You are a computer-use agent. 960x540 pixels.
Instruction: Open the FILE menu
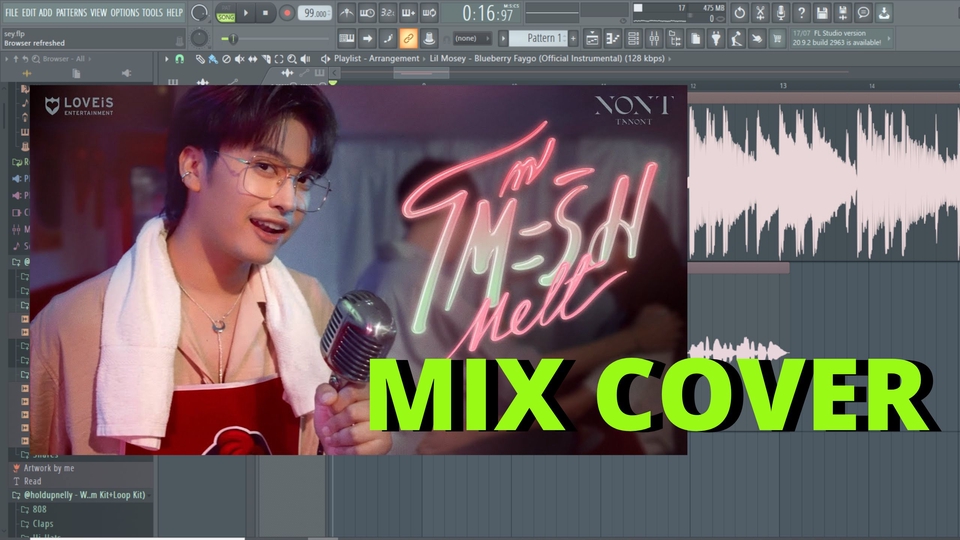[11, 12]
